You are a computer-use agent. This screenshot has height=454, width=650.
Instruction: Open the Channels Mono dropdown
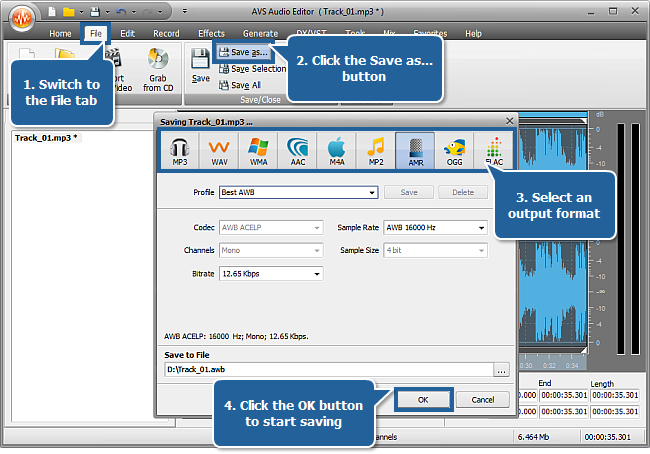click(271, 250)
